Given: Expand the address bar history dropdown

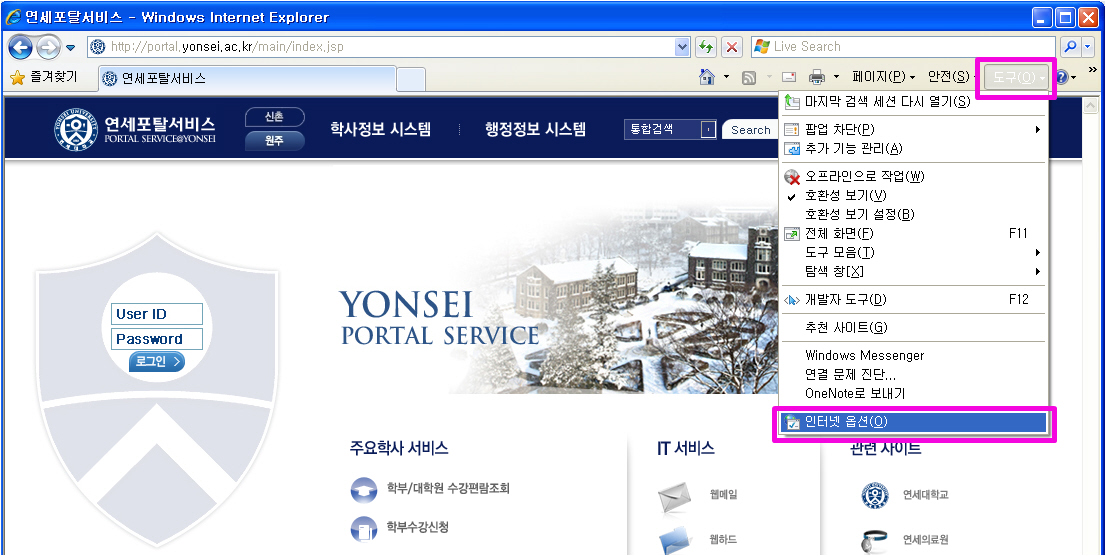Looking at the screenshot, I should 683,47.
